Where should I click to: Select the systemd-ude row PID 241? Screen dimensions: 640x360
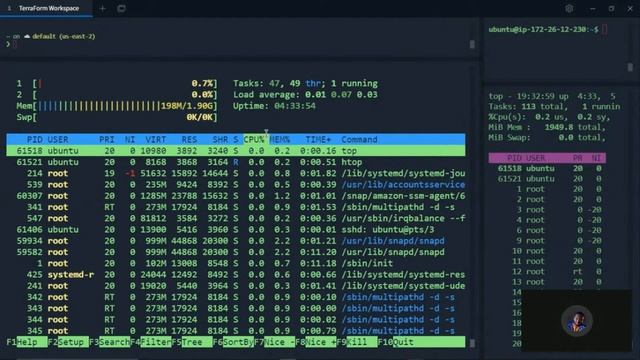(x=236, y=286)
